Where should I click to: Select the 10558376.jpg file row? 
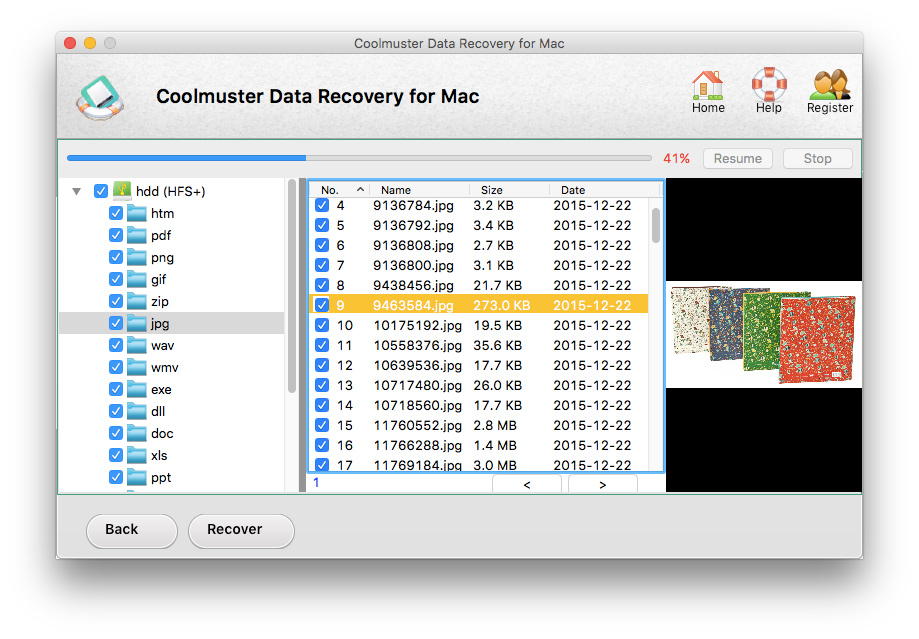(478, 345)
